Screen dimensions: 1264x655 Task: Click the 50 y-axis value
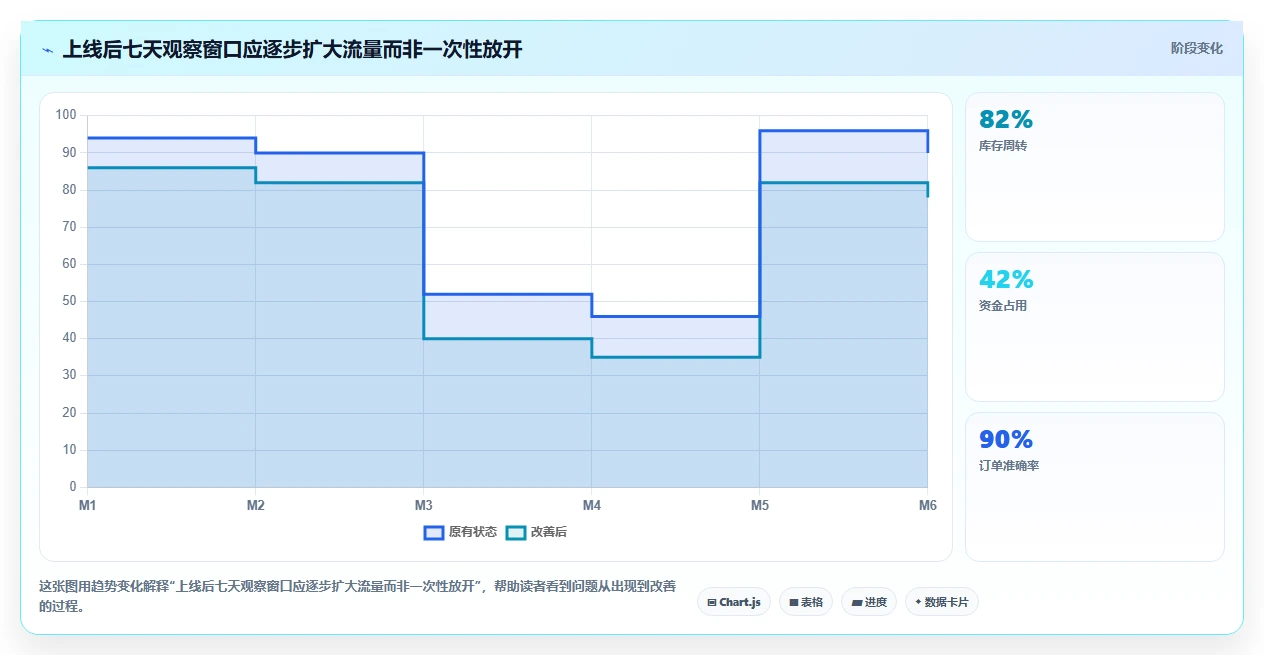69,301
